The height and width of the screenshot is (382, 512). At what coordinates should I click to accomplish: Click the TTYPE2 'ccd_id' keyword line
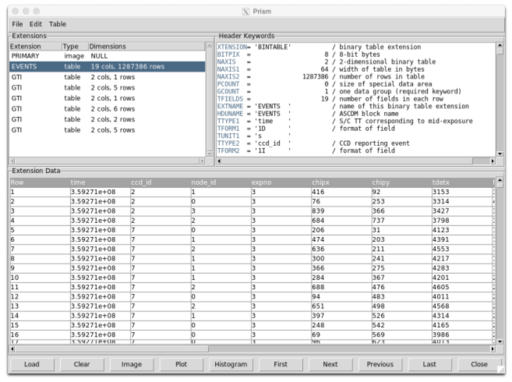[313, 143]
